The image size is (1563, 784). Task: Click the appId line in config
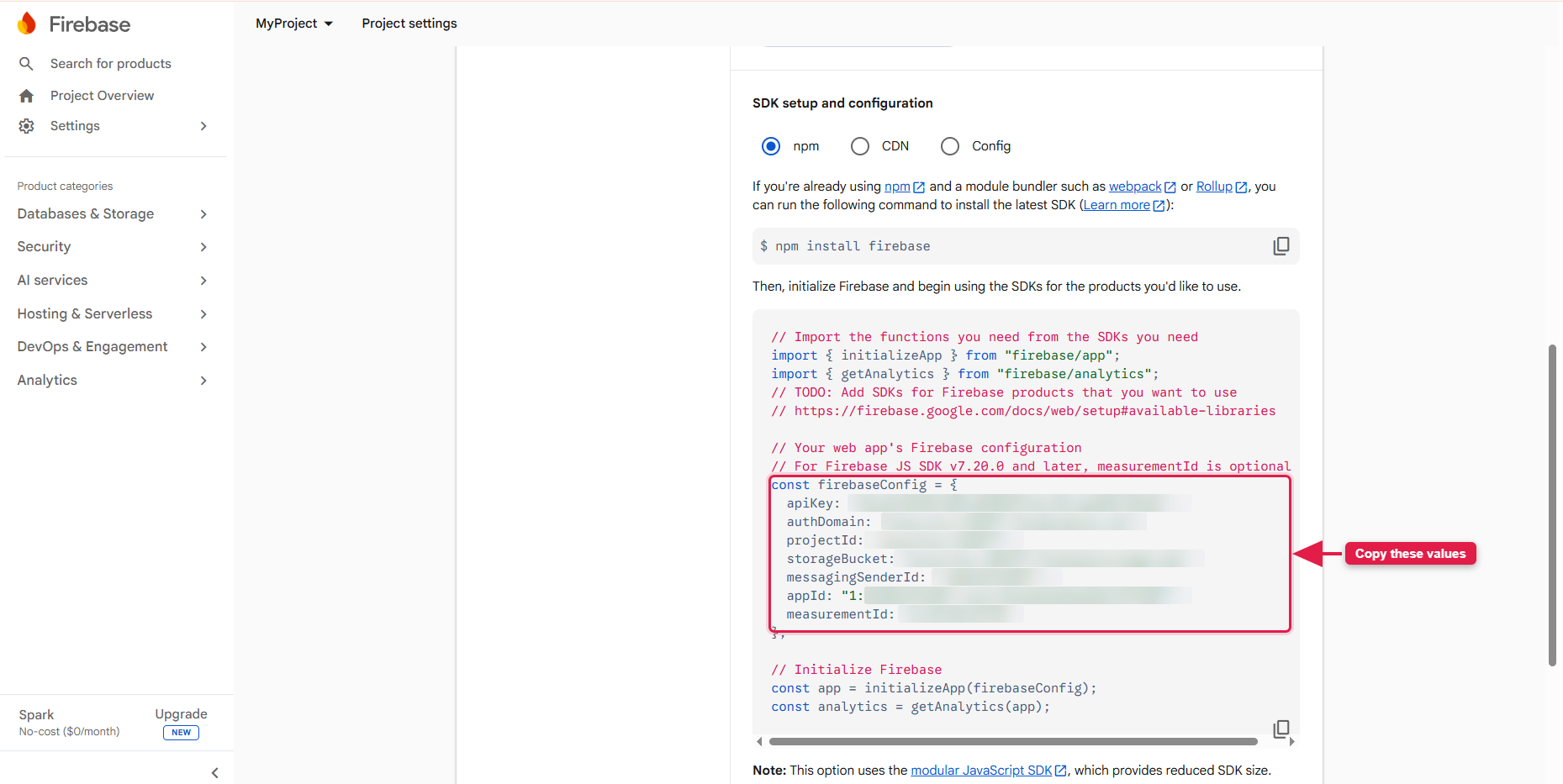tap(989, 596)
